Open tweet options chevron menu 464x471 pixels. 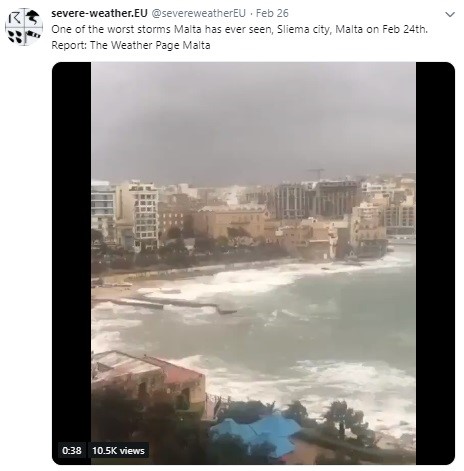click(450, 14)
